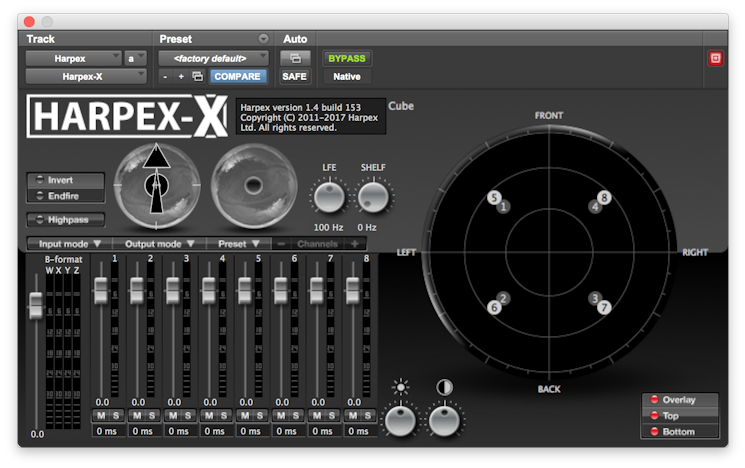Click the red plug-in target icon
Image resolution: width=745 pixels, height=468 pixels.
pyautogui.click(x=715, y=58)
